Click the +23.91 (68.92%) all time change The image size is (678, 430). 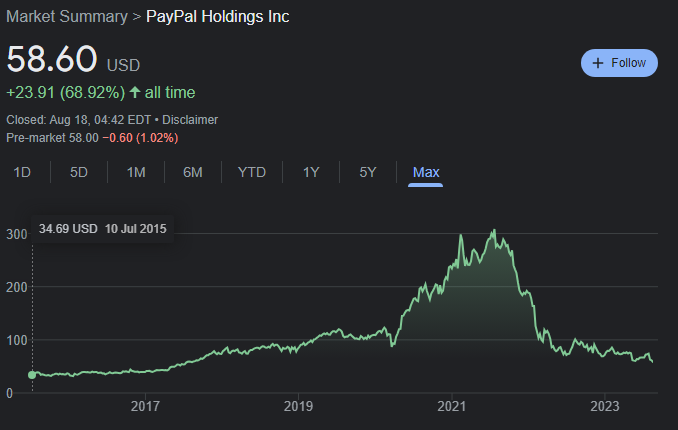tap(101, 93)
